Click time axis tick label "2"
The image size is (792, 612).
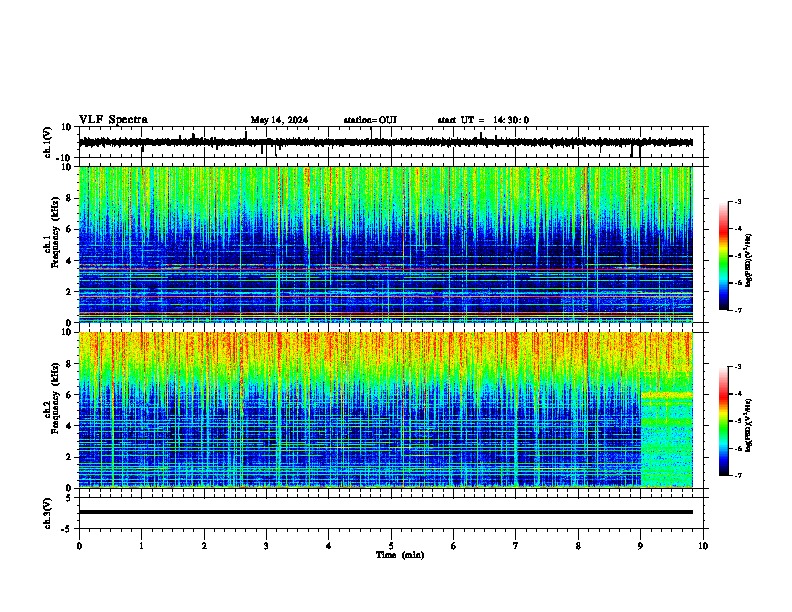click(x=204, y=546)
